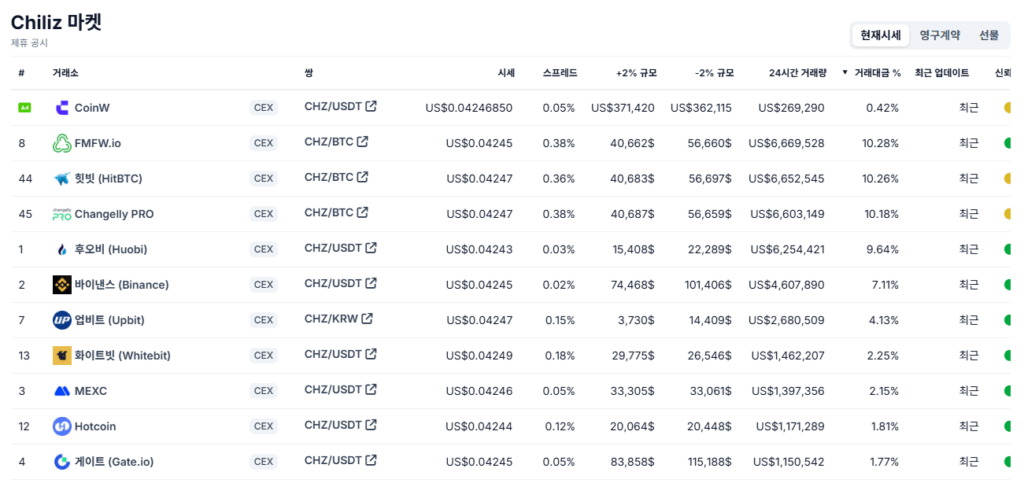Click the Hotcoin exchange logo icon
Viewport: 1024px width, 483px height.
tap(62, 426)
